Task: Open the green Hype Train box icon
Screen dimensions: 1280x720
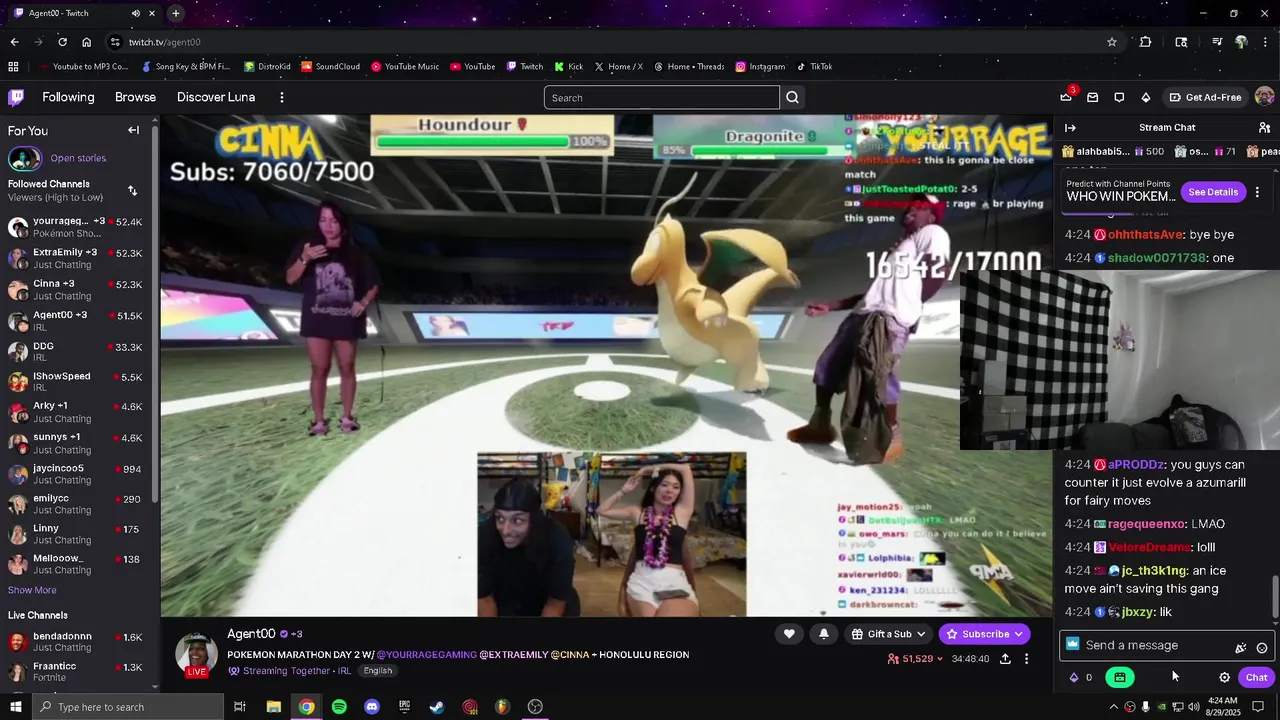Action: tap(1119, 677)
